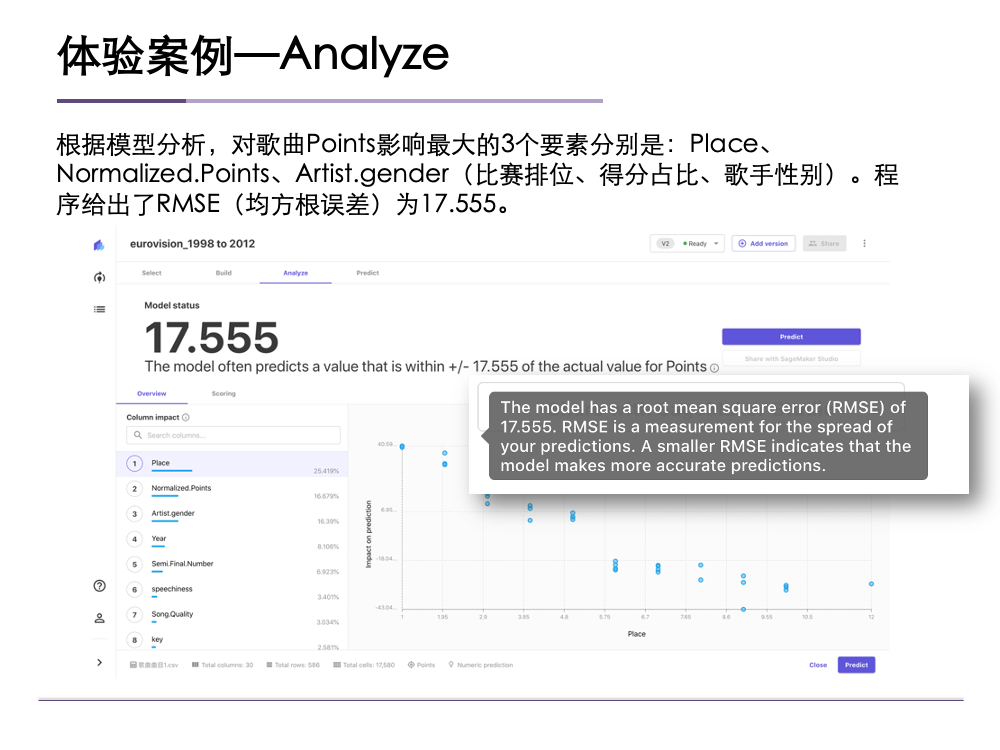The height and width of the screenshot is (750, 1000).
Task: Click the 歌曲曲目1.csv dataset icon in the status bar
Action: 132,664
